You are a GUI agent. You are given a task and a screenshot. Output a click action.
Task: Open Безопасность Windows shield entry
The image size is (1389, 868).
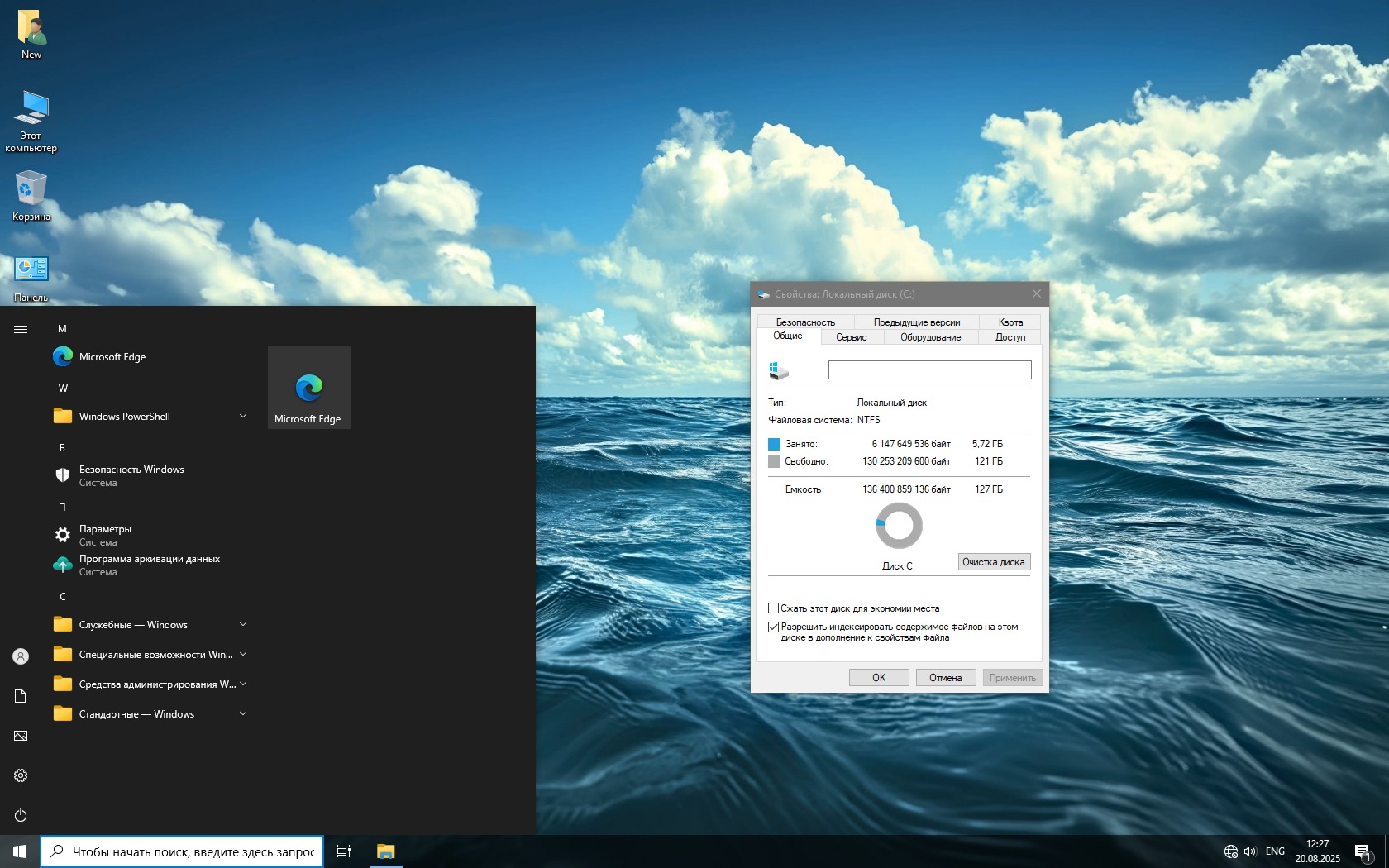[x=131, y=475]
